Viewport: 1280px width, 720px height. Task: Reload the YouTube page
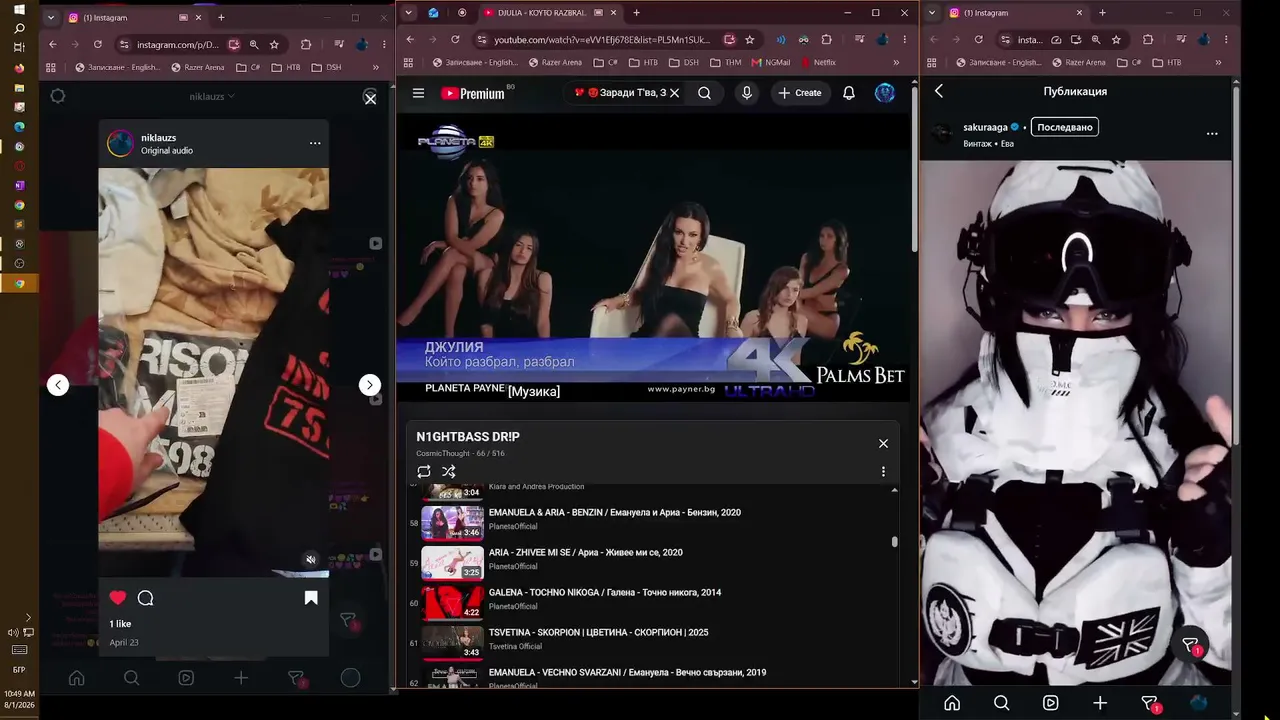click(x=455, y=40)
